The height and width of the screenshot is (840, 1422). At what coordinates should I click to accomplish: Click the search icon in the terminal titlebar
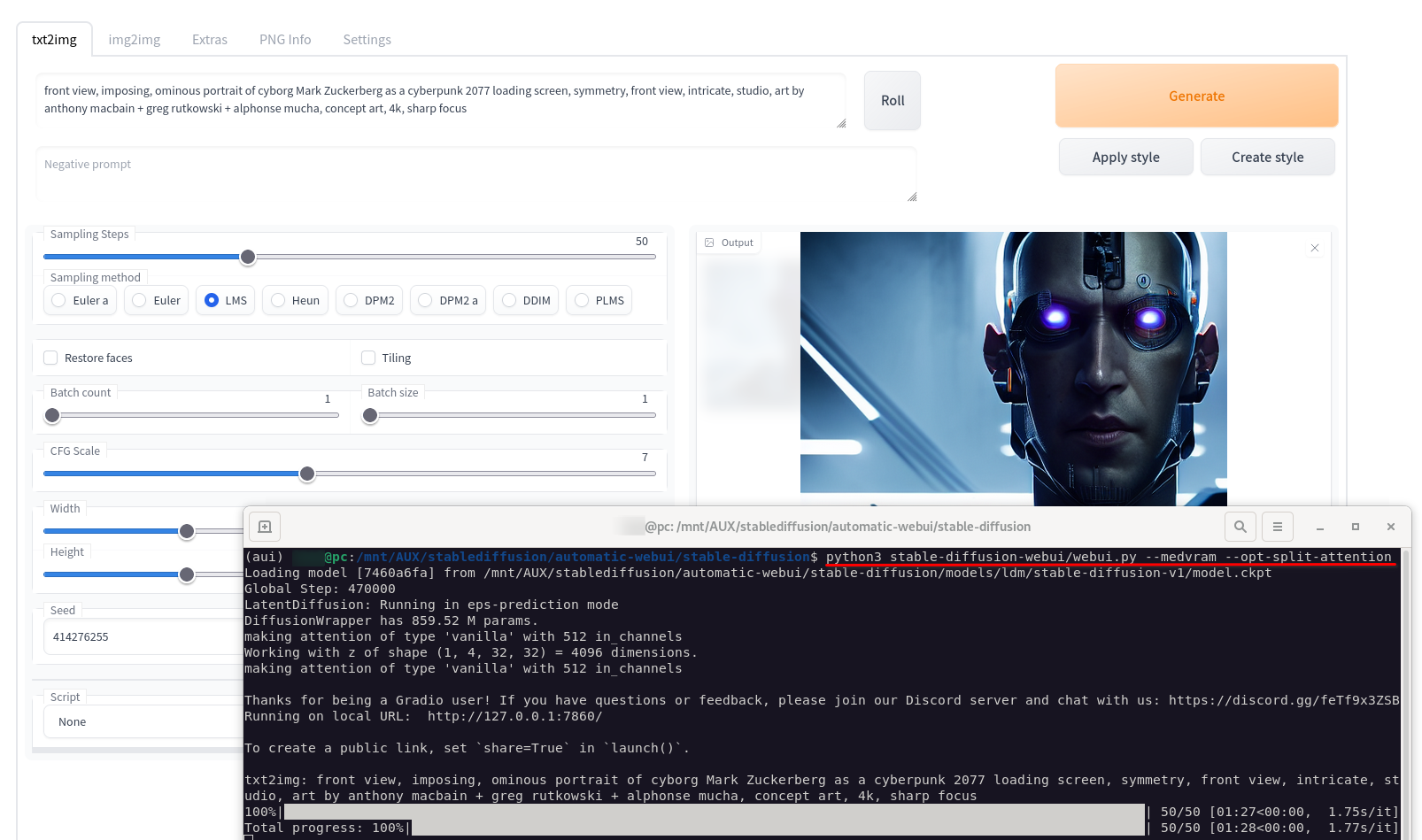coord(1240,526)
